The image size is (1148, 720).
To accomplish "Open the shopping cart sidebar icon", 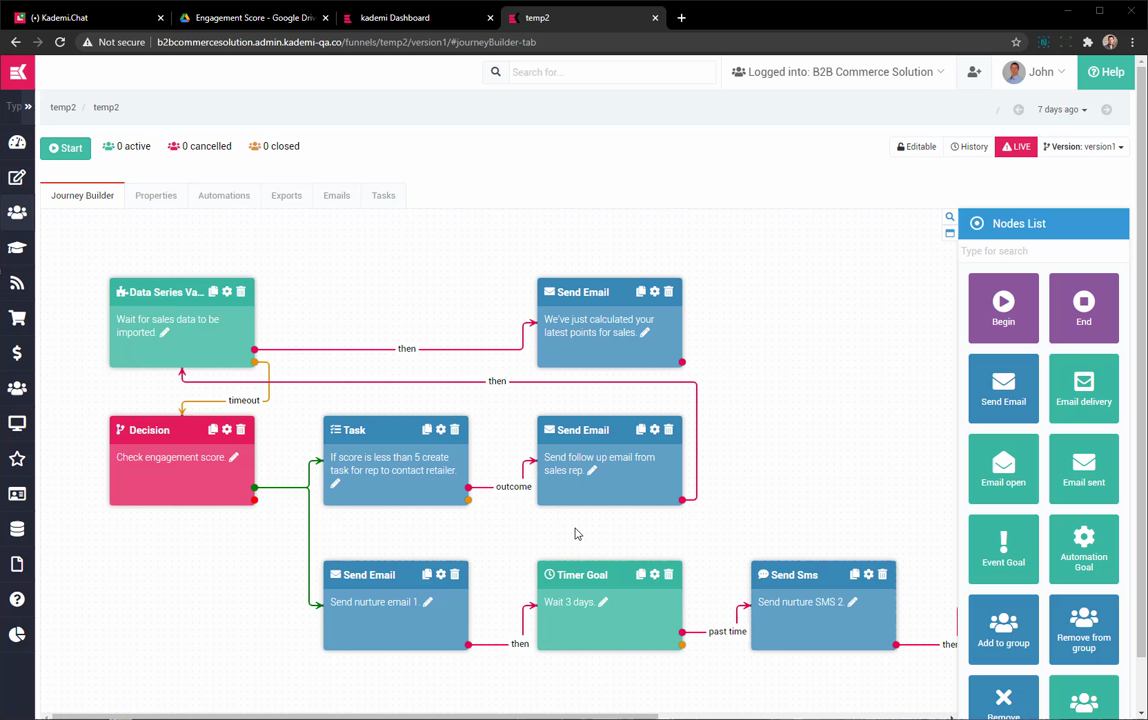I will (x=17, y=318).
